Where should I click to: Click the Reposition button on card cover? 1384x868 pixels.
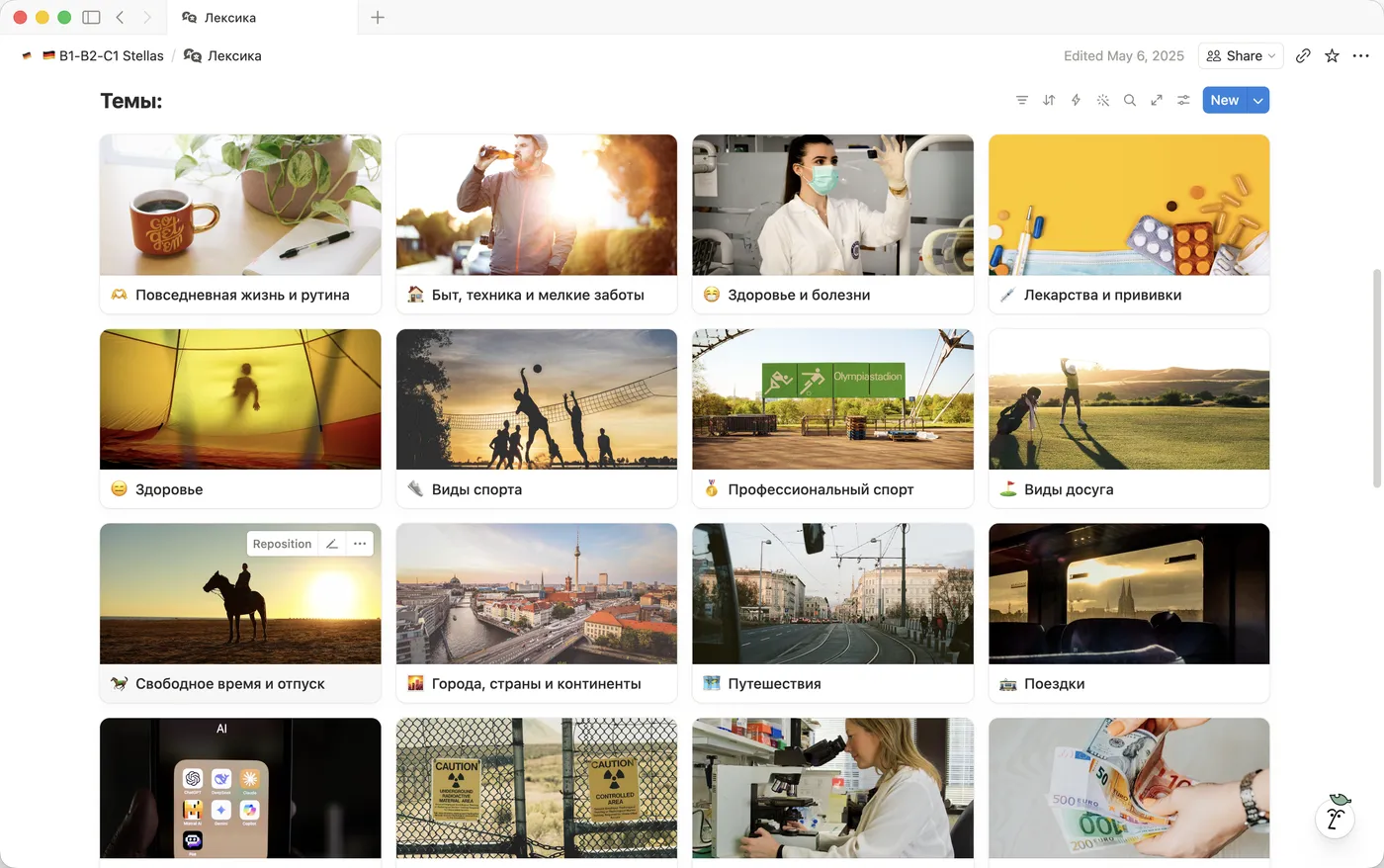pos(282,544)
